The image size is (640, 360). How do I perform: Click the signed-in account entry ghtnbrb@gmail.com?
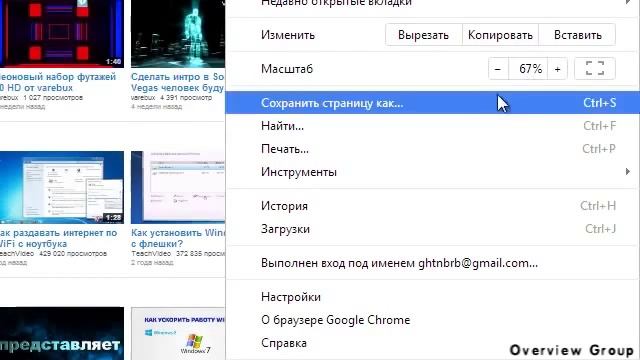point(433,263)
